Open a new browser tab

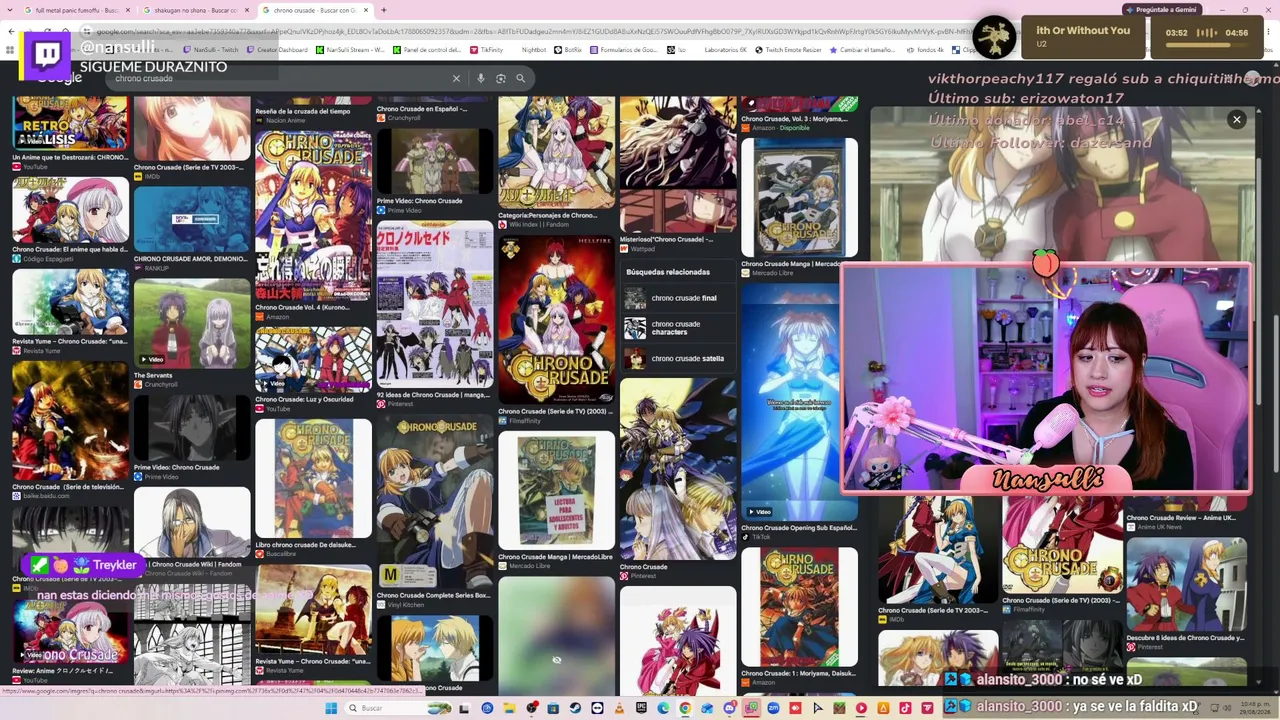pyautogui.click(x=383, y=10)
